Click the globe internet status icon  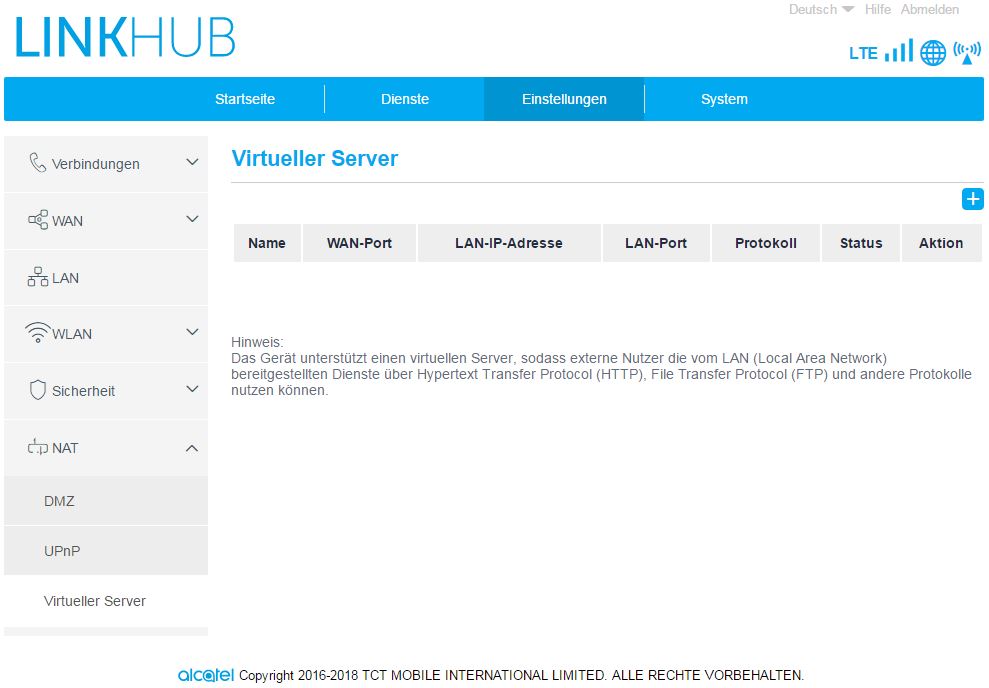click(x=933, y=53)
